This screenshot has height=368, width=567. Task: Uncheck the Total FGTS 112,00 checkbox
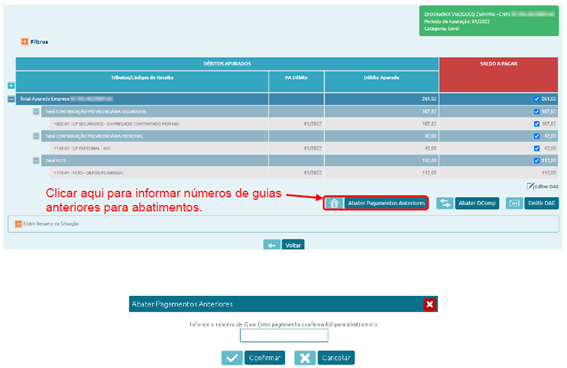(x=537, y=161)
